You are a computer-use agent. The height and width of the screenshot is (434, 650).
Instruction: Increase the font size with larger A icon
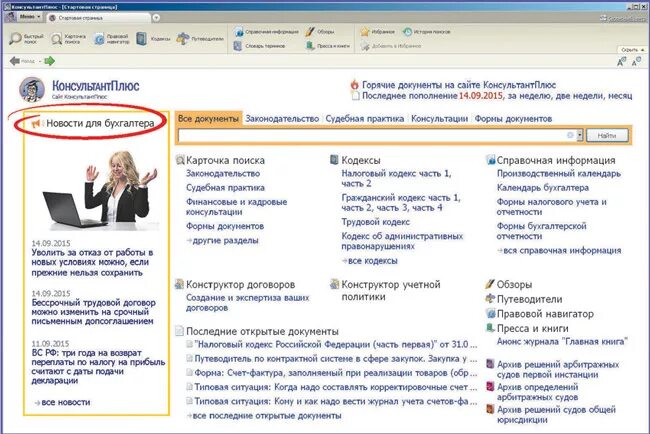(x=621, y=62)
